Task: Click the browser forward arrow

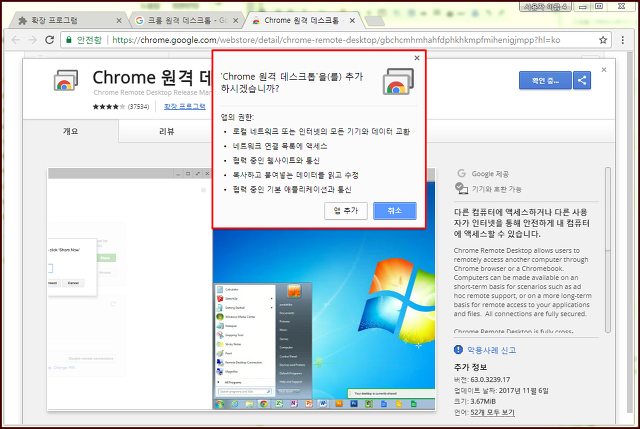Action: 33,40
